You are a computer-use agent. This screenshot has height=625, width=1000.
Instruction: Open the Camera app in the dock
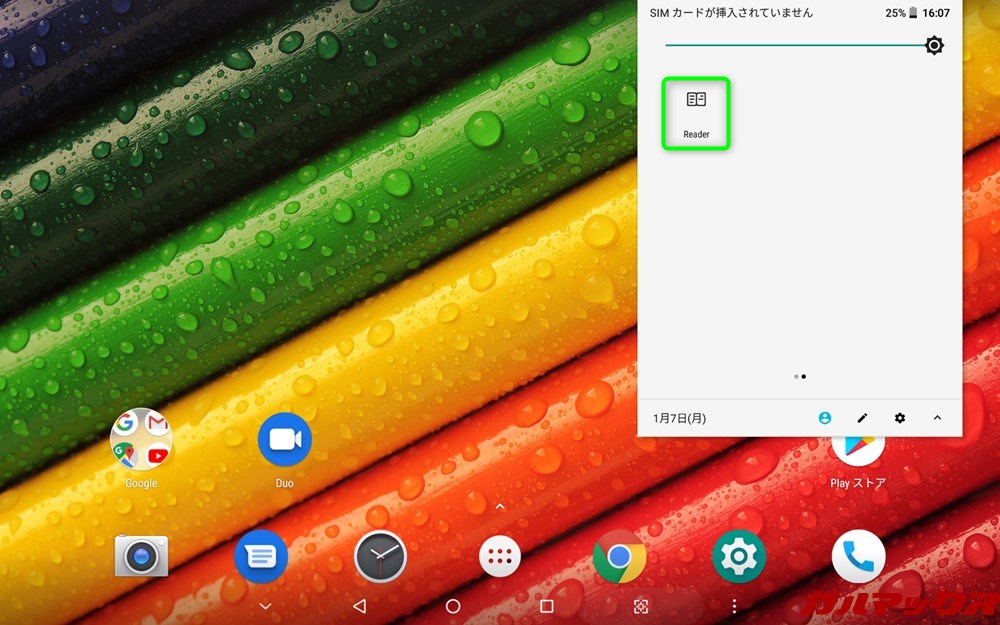point(140,556)
